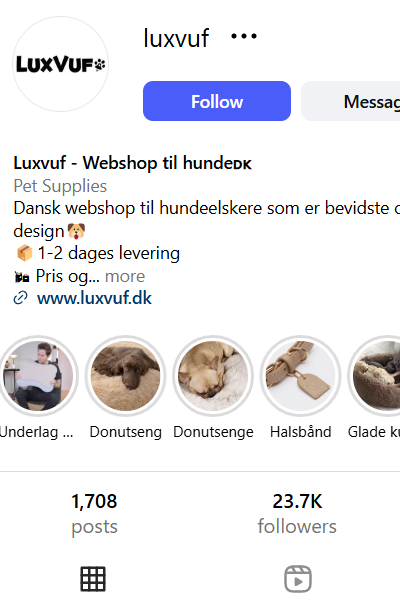Open the three-dot options menu
The width and height of the screenshot is (400, 600).
point(244,36)
